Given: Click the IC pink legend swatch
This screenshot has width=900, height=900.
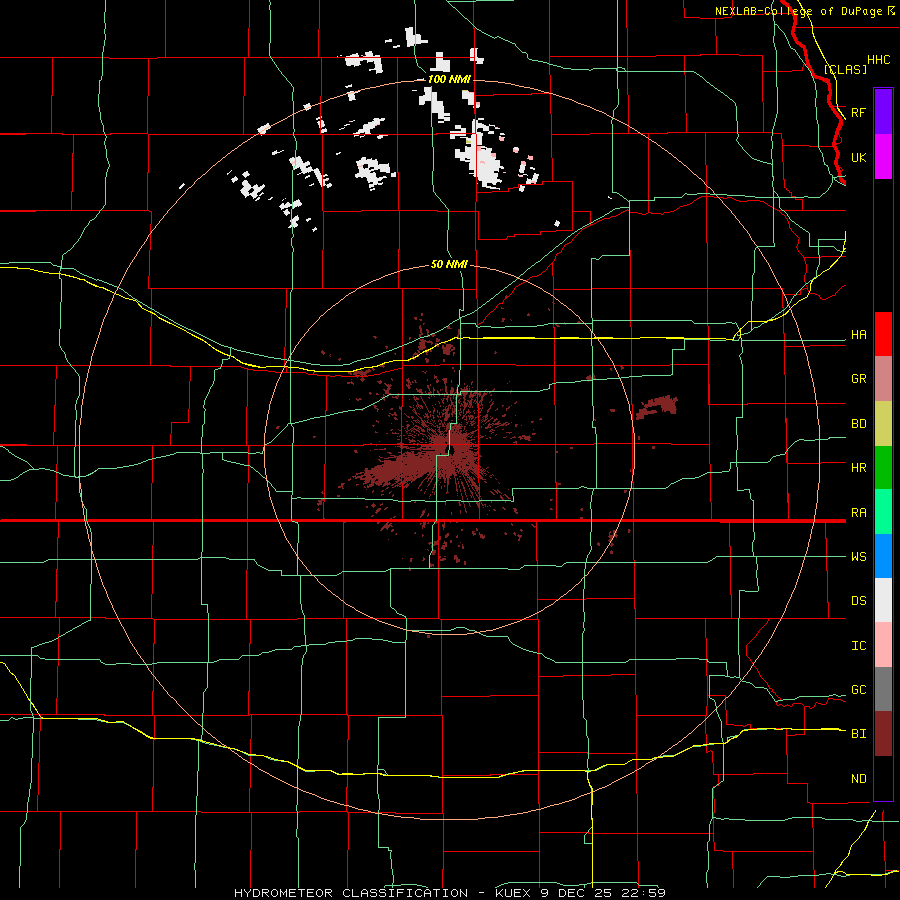Looking at the screenshot, I should pos(883,645).
